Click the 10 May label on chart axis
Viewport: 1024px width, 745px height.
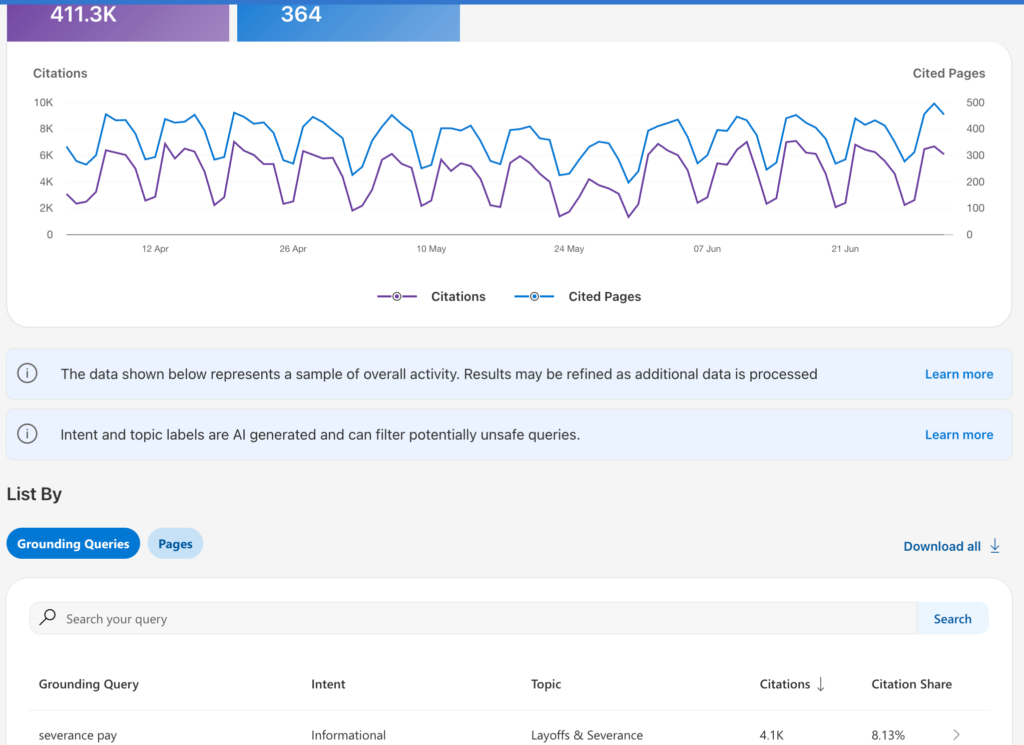tap(431, 249)
